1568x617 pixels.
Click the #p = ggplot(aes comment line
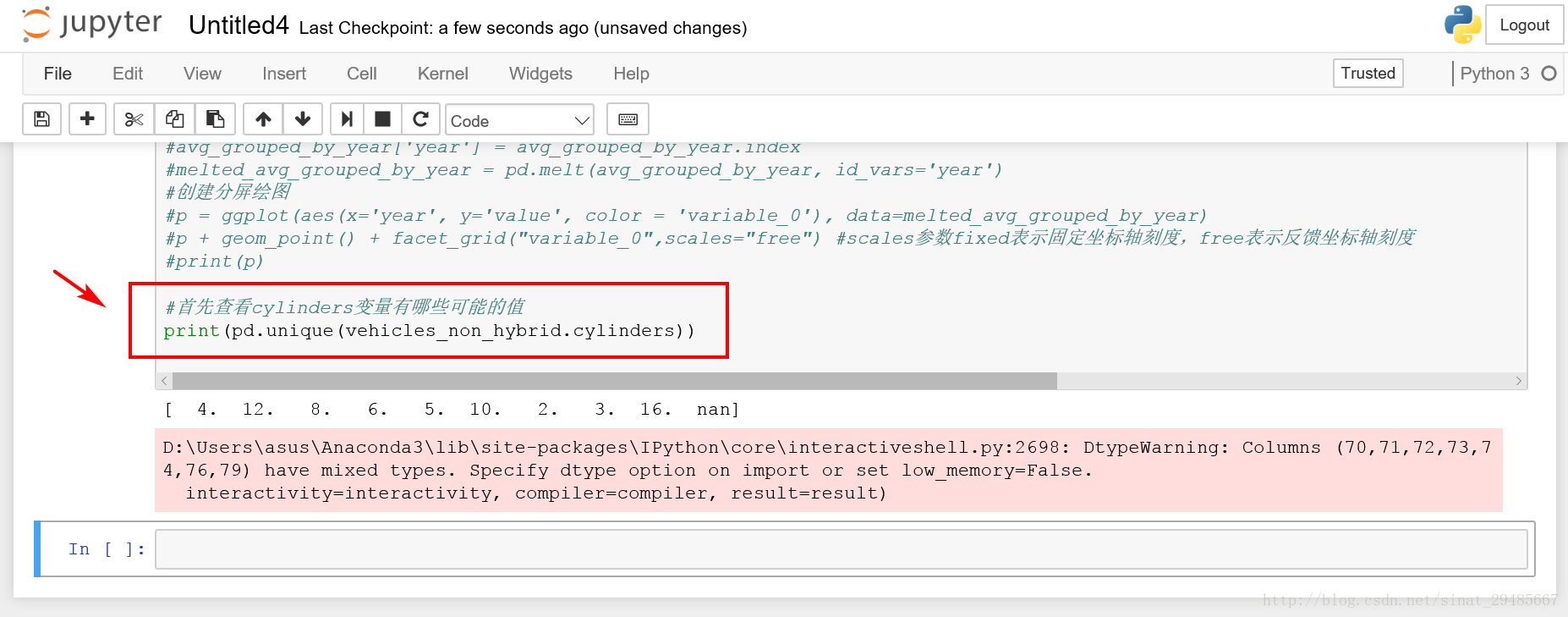click(x=686, y=216)
